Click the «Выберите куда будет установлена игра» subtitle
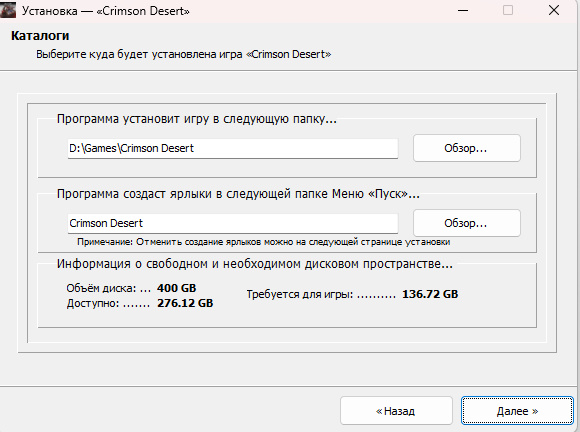The image size is (580, 432). [x=183, y=54]
